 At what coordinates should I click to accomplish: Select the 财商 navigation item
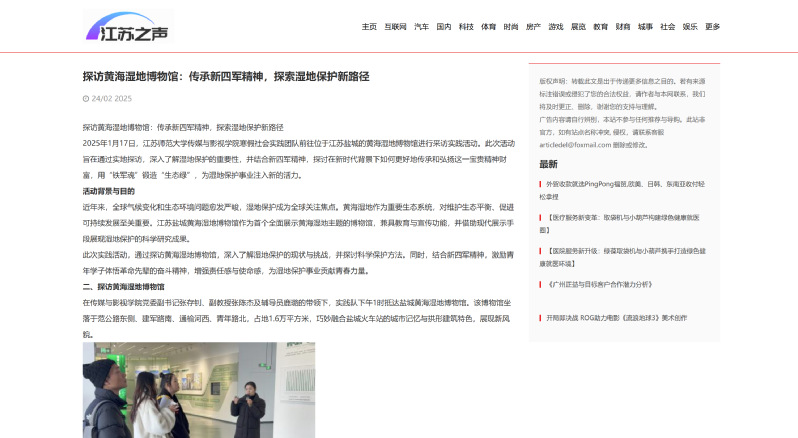(x=623, y=27)
